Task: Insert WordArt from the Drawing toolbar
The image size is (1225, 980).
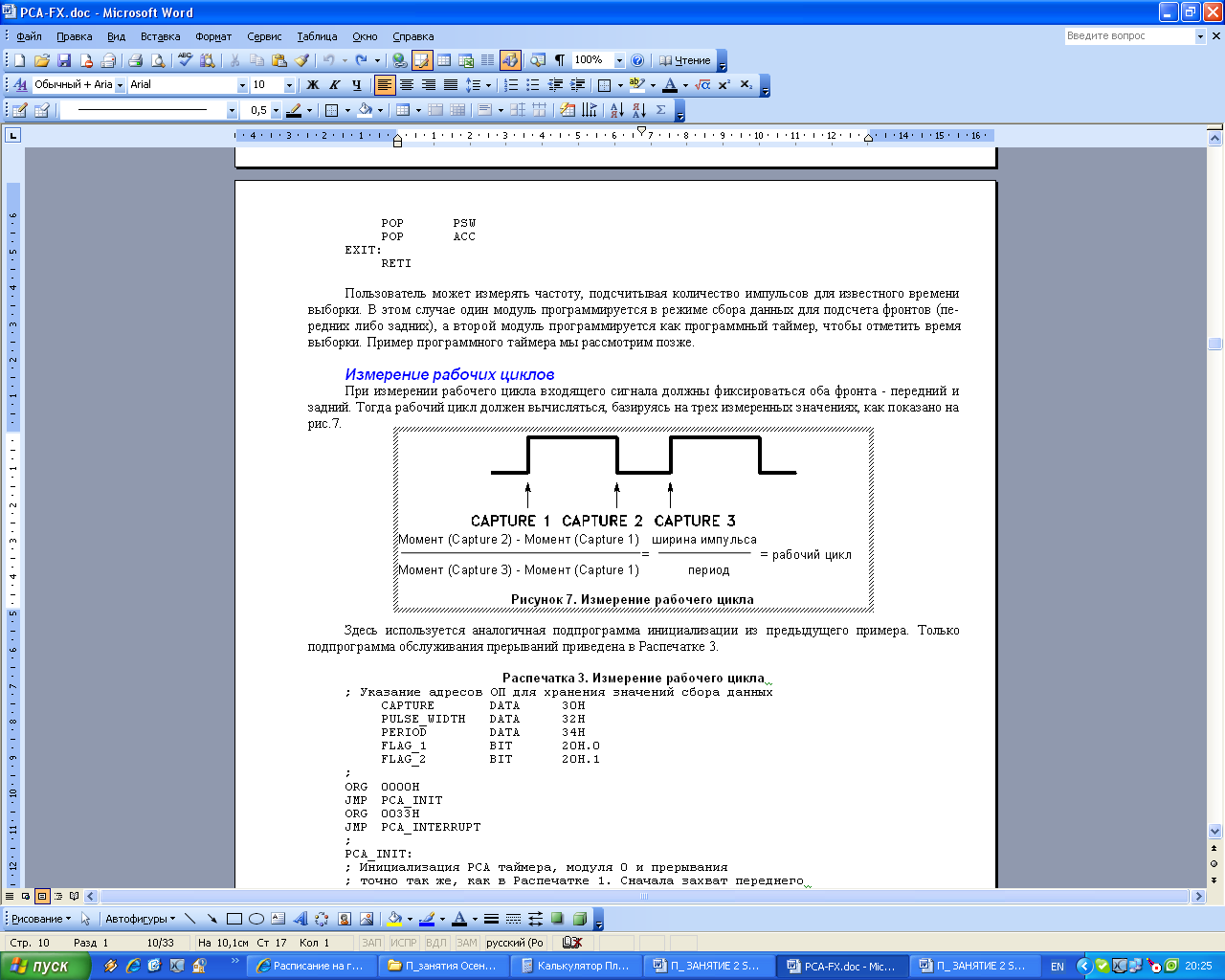Action: coord(301,919)
